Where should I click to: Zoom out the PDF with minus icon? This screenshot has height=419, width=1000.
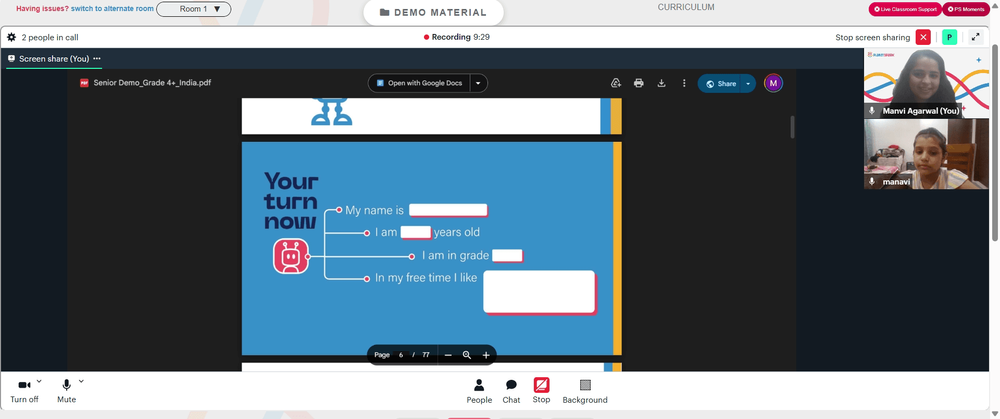(448, 355)
